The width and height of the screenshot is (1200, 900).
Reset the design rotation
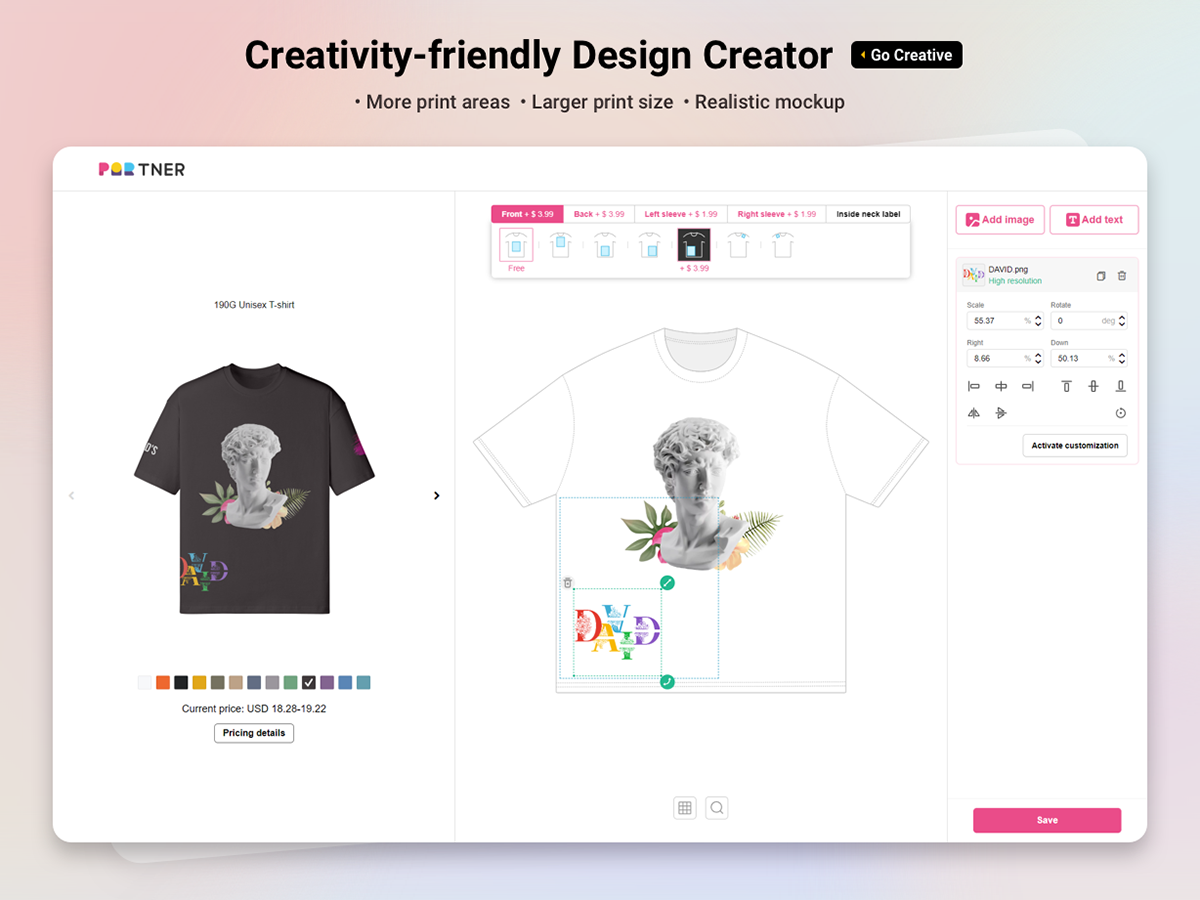click(1120, 413)
